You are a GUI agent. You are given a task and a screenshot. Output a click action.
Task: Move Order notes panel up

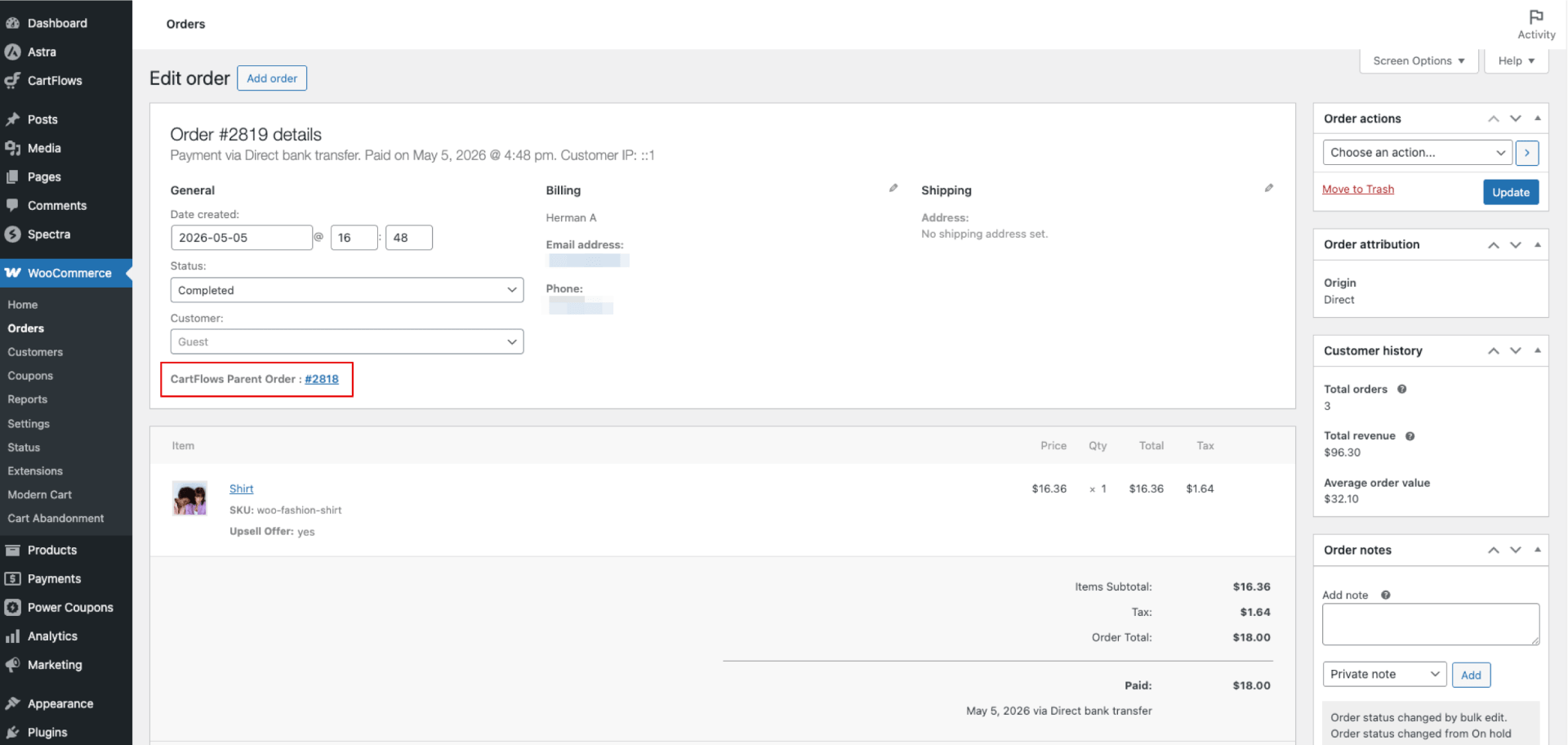pyautogui.click(x=1493, y=550)
